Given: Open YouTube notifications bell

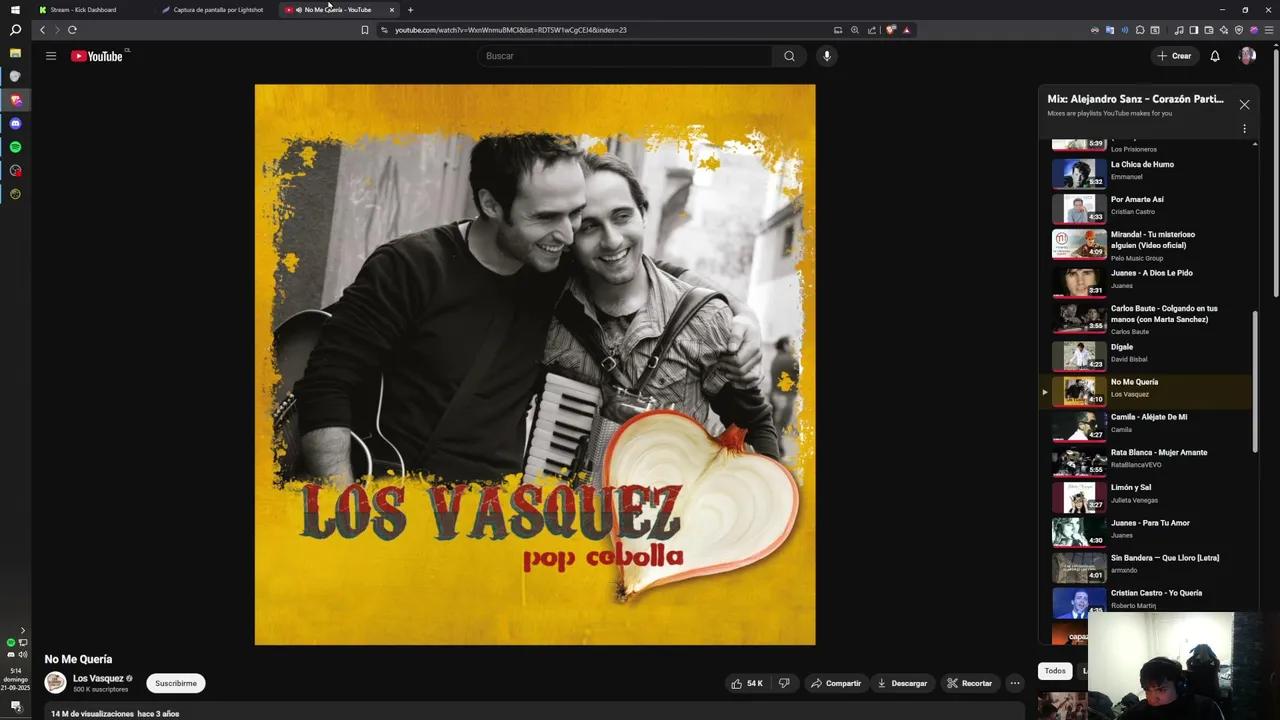Looking at the screenshot, I should coord(1215,56).
